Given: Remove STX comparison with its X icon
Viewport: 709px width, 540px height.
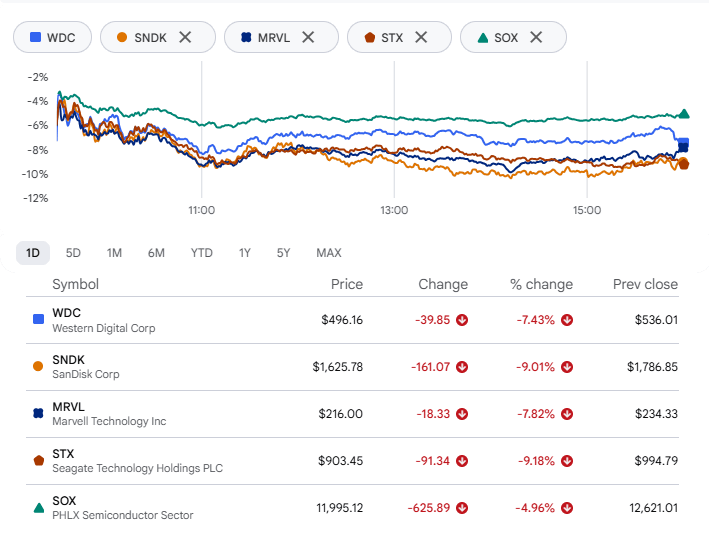Looking at the screenshot, I should click(421, 37).
